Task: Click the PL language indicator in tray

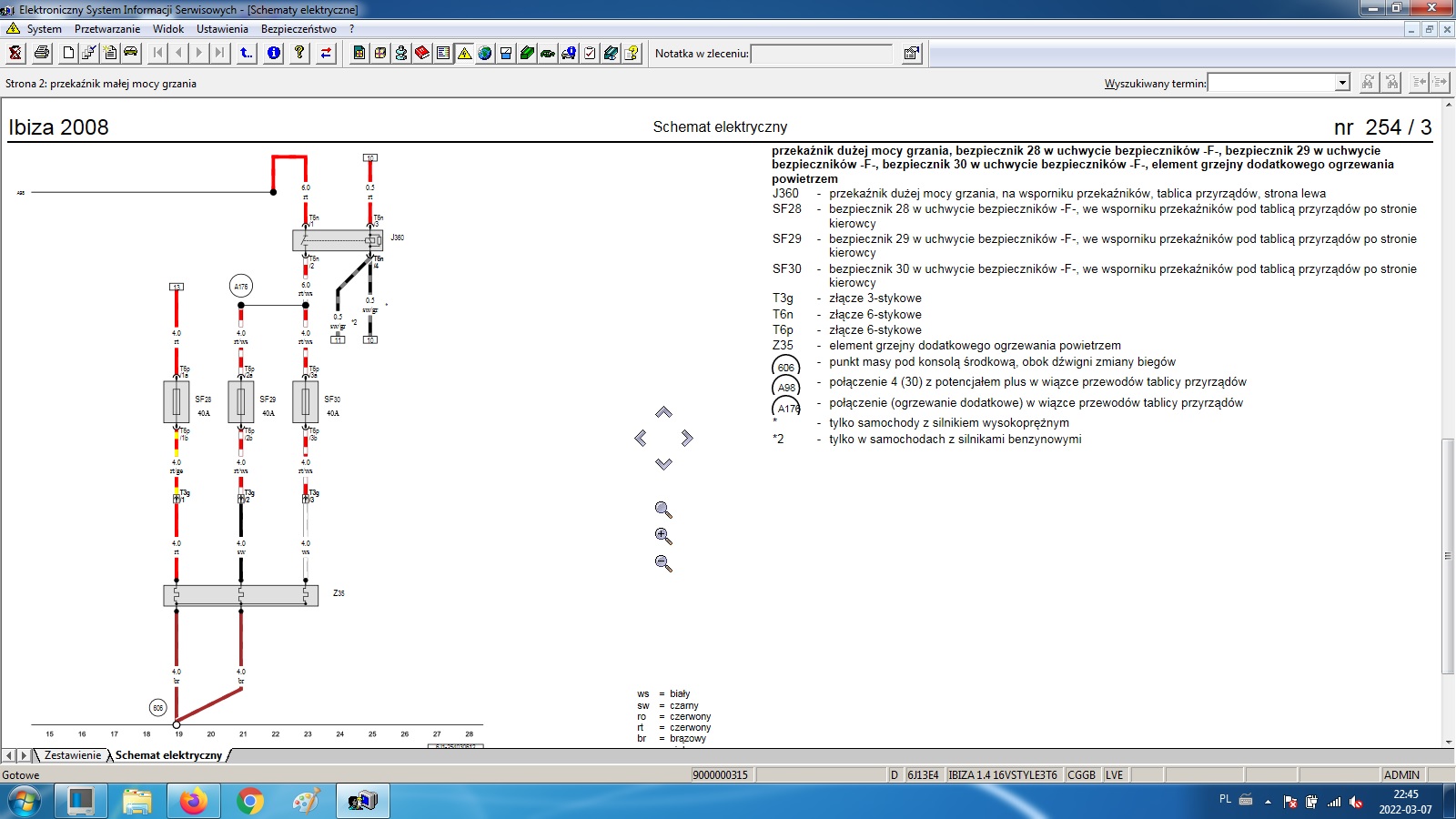Action: coord(1225,799)
